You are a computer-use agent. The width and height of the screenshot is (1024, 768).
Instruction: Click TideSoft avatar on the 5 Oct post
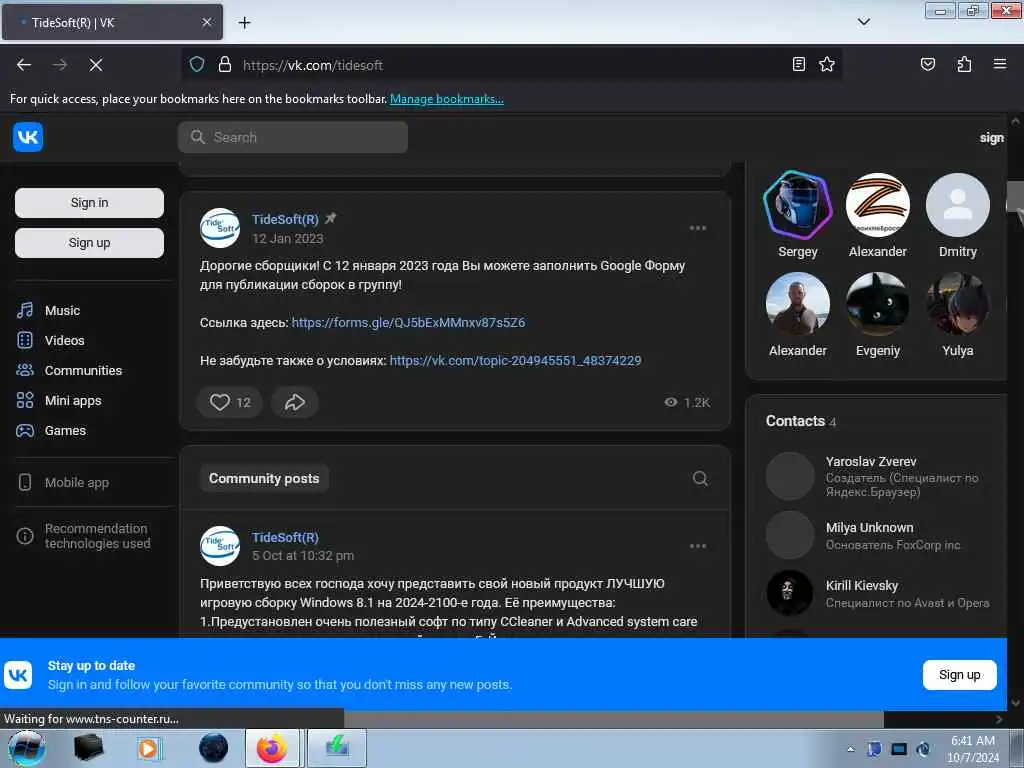[x=220, y=546]
